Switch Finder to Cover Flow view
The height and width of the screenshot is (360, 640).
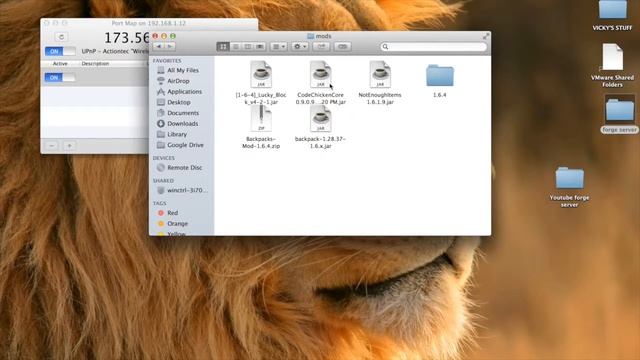260,47
